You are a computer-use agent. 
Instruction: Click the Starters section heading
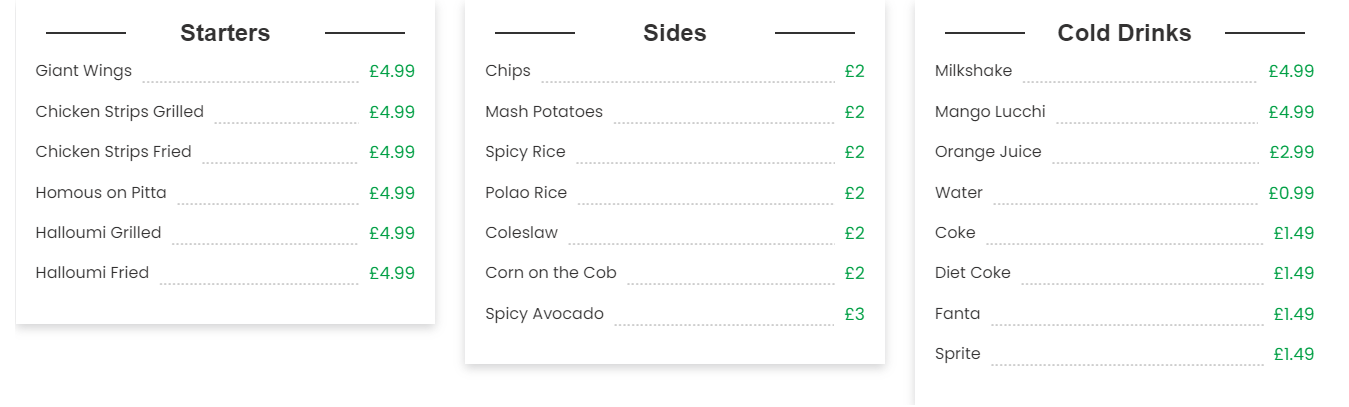click(x=225, y=33)
